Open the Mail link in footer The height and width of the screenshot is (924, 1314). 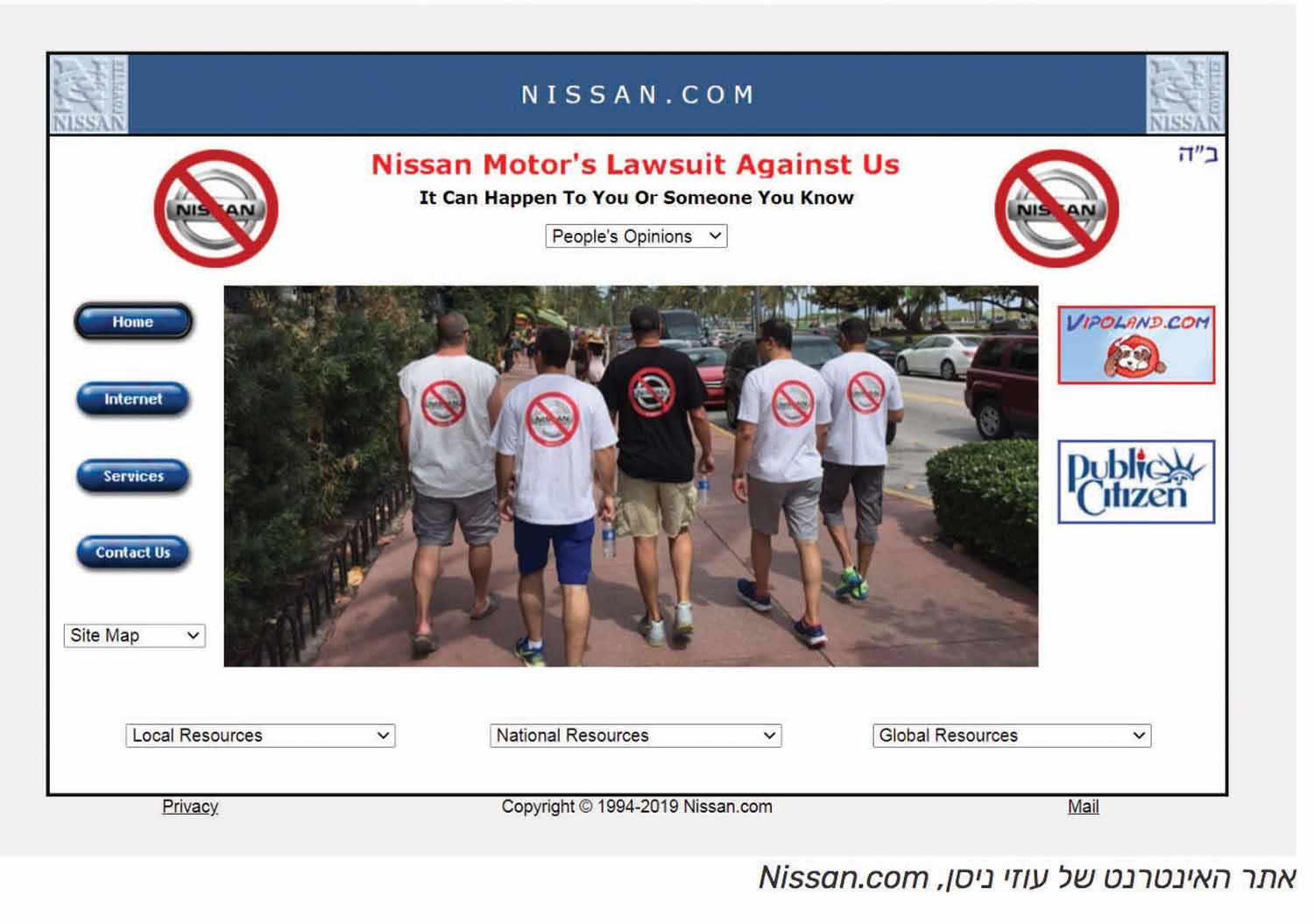(1083, 807)
